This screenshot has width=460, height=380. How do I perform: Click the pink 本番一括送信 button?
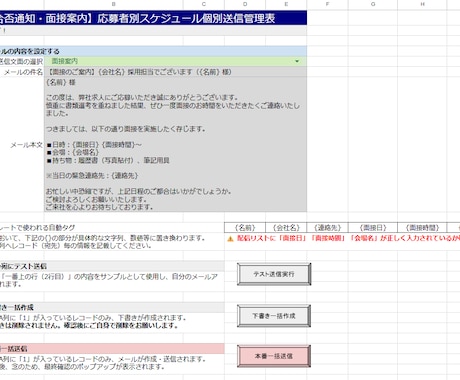tap(274, 356)
